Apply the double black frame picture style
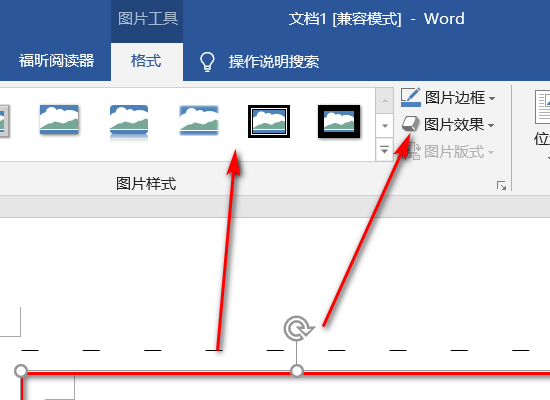Screen dimensions: 550x400 [269, 121]
